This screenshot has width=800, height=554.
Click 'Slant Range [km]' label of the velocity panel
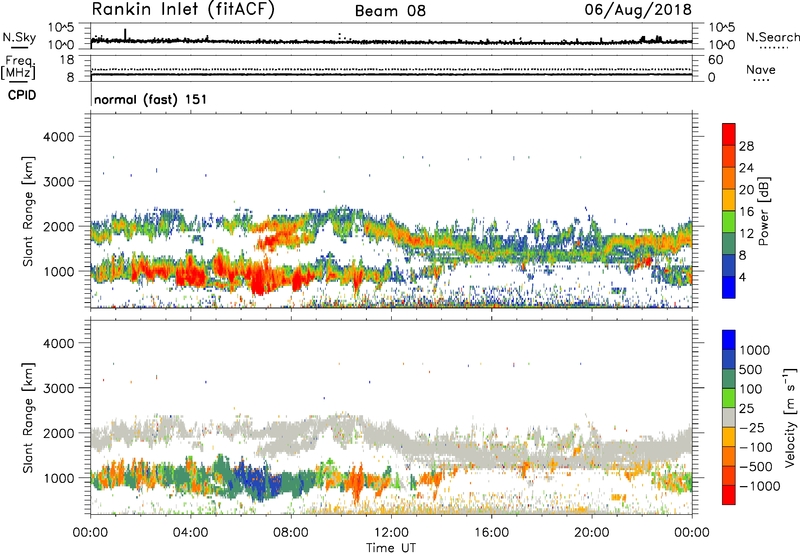pyautogui.click(x=28, y=418)
